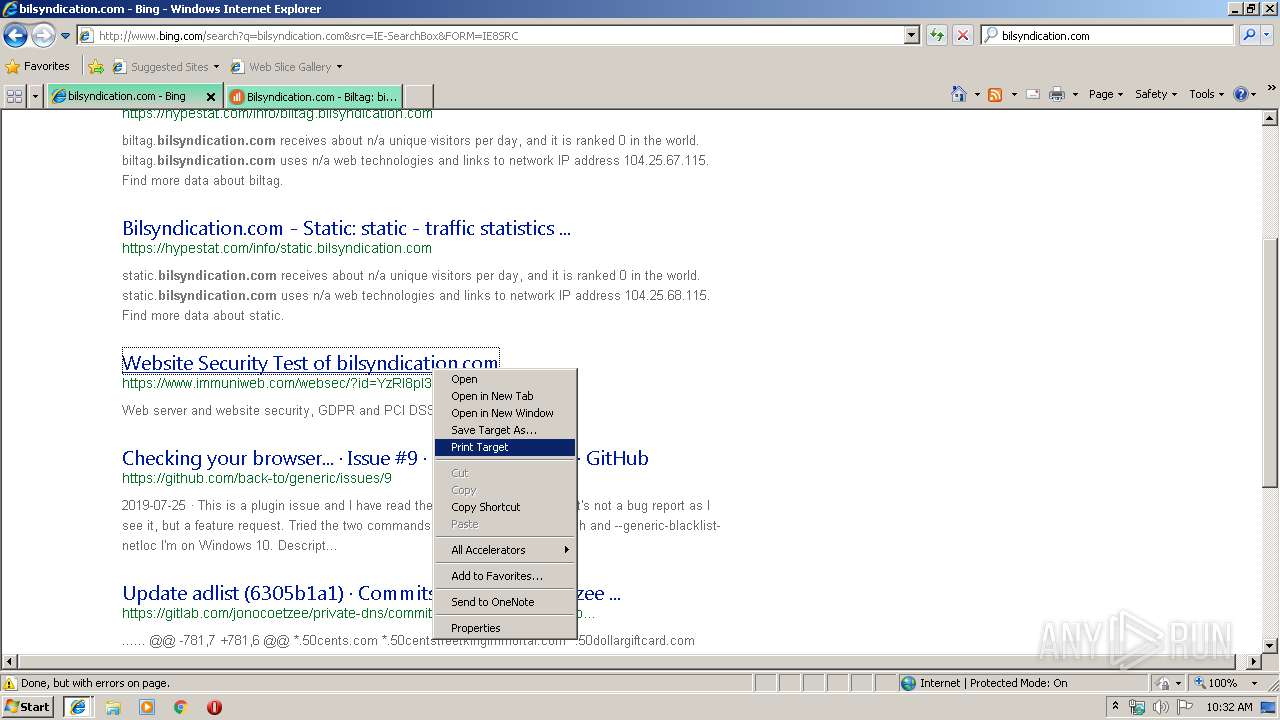Open Website Security Test of bilsyndication.com link
Viewport: 1280px width, 720px height.
pos(310,362)
